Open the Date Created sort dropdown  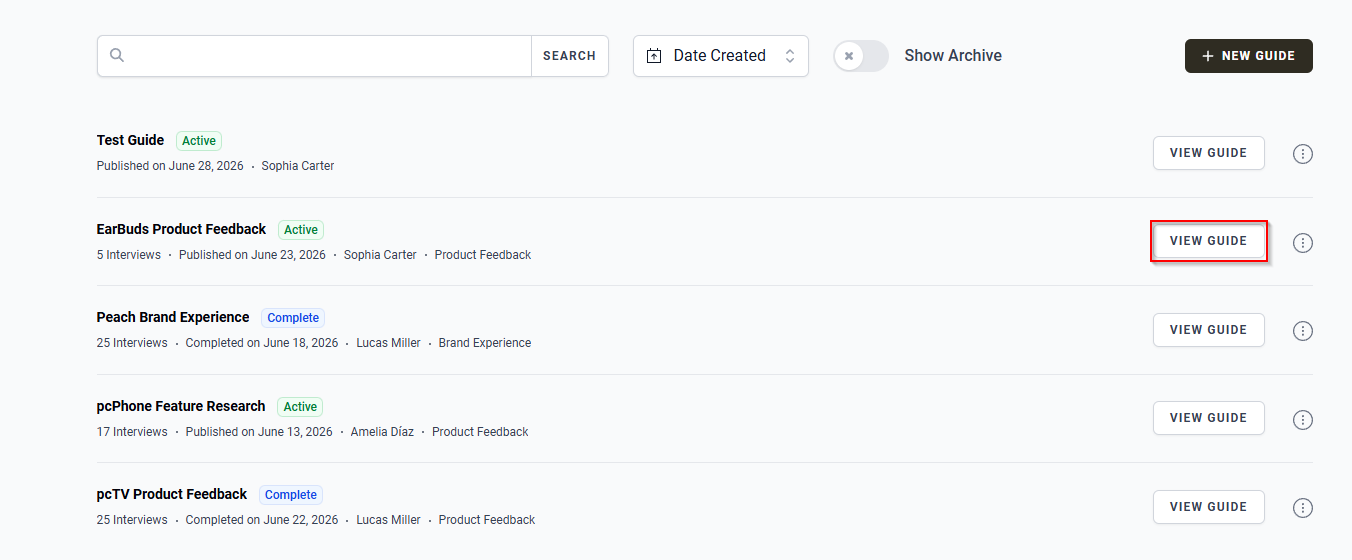coord(721,56)
